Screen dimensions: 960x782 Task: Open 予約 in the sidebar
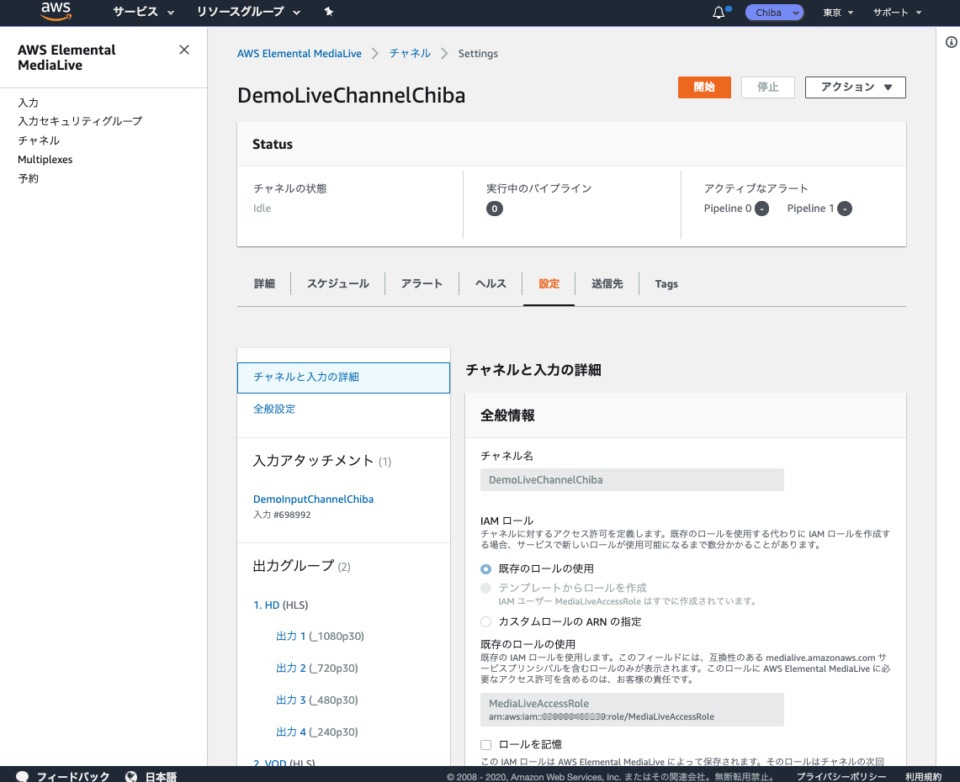(x=28, y=178)
